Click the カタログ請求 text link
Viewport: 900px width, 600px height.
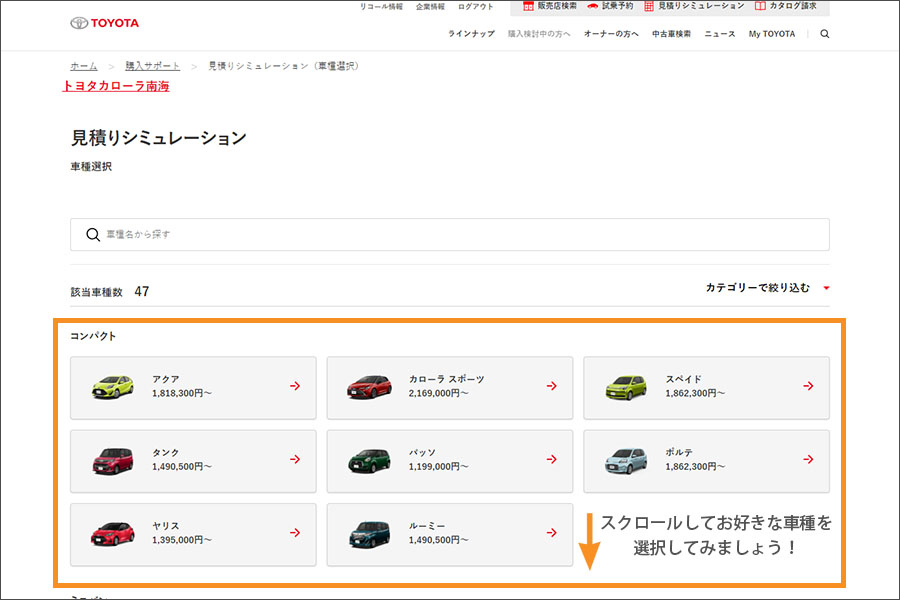pyautogui.click(x=793, y=6)
